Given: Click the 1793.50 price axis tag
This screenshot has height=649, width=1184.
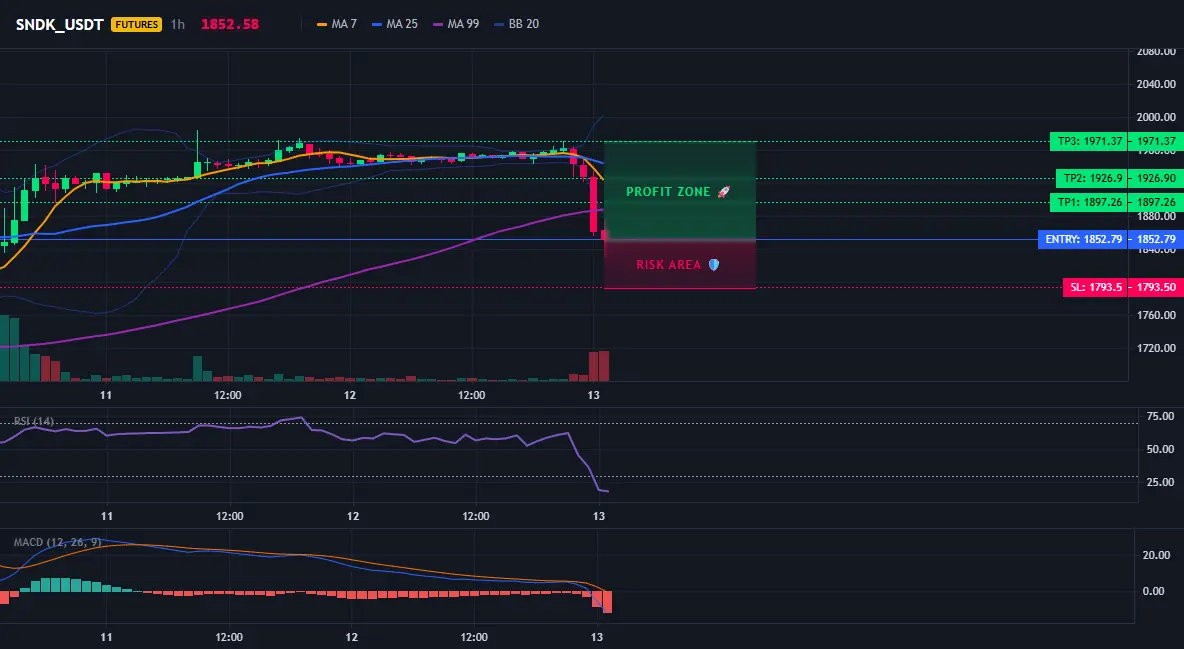Looking at the screenshot, I should coord(1155,287).
